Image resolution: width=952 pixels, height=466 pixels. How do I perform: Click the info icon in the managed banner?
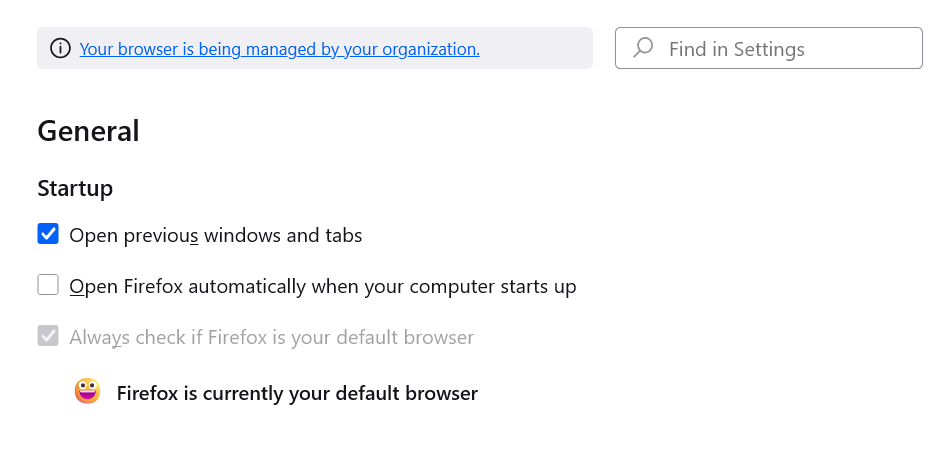61,48
